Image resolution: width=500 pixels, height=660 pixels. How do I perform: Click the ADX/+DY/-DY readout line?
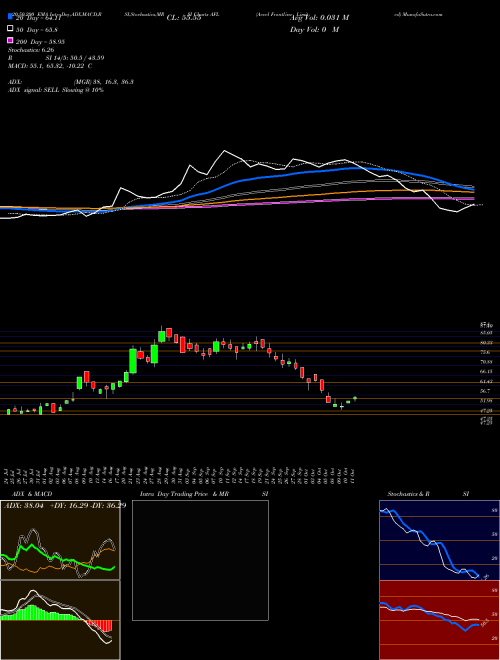(65, 506)
